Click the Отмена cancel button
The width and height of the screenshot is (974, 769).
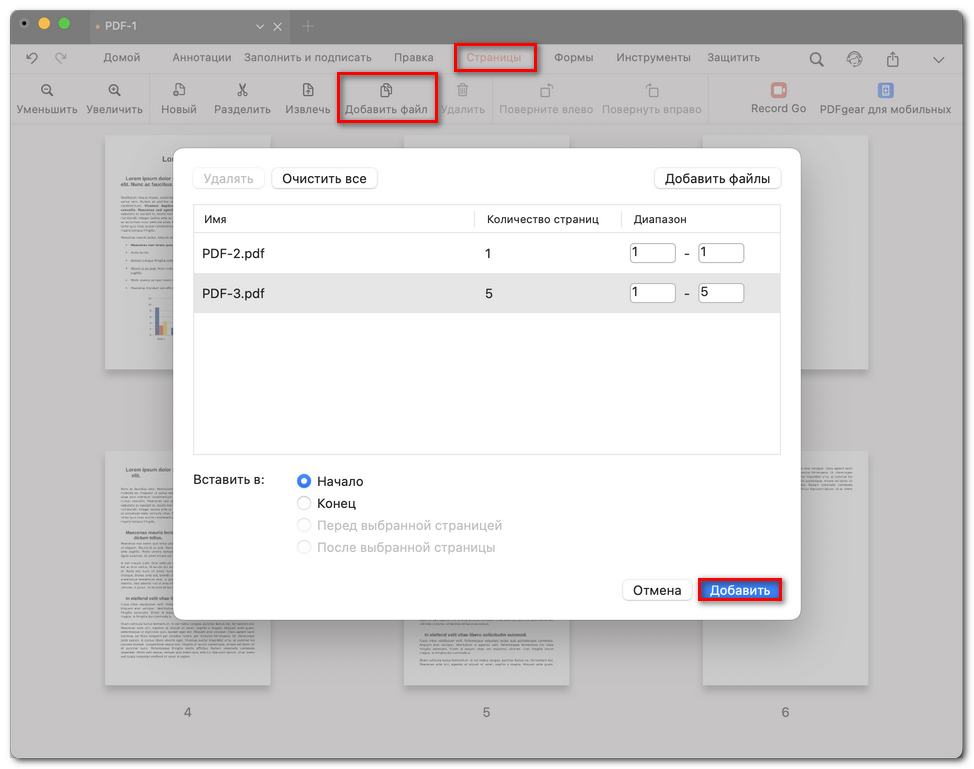pyautogui.click(x=657, y=590)
